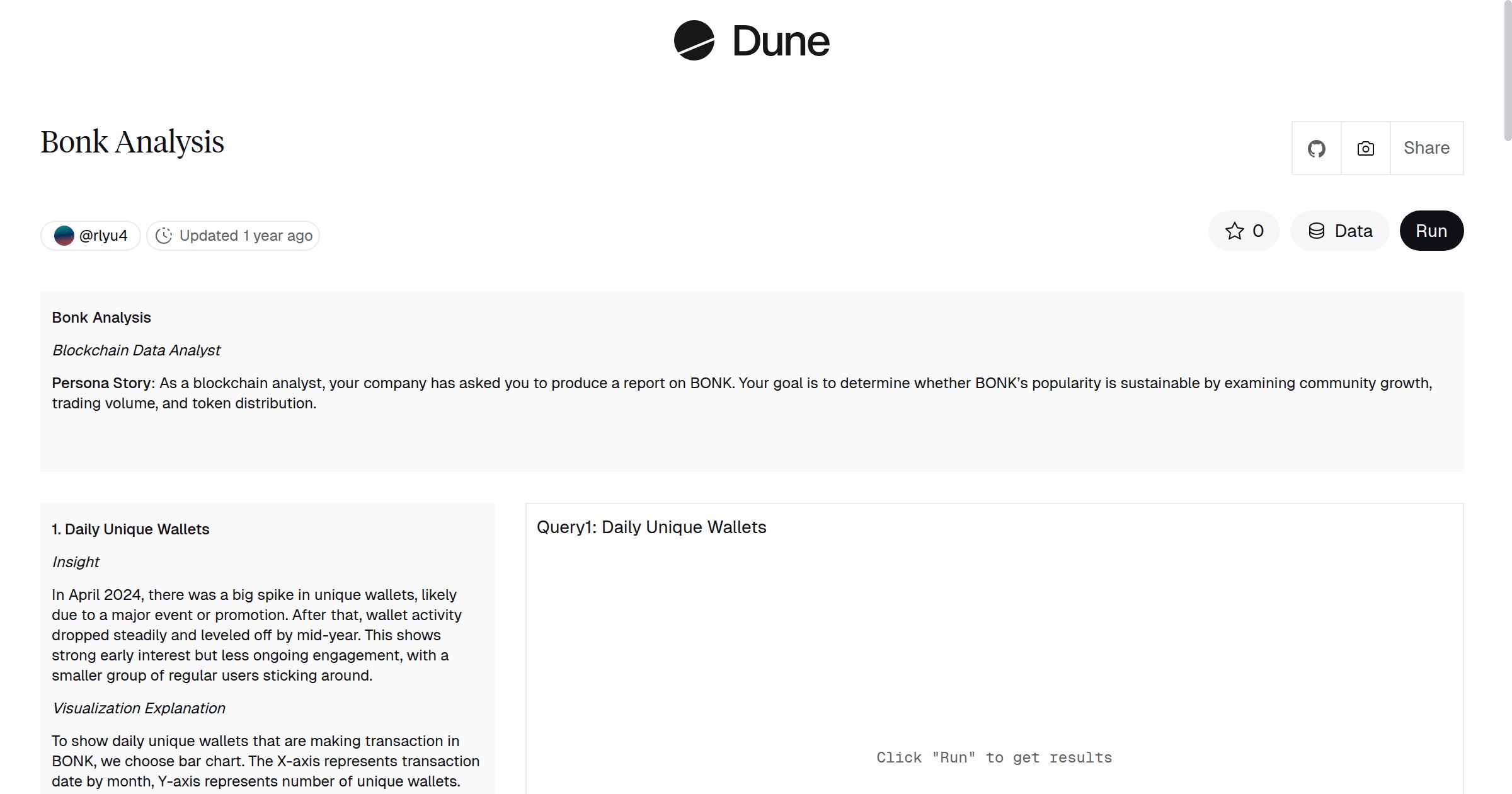Click the clock icon in the update badge
Viewport: 1512px width, 794px height.
click(x=164, y=235)
